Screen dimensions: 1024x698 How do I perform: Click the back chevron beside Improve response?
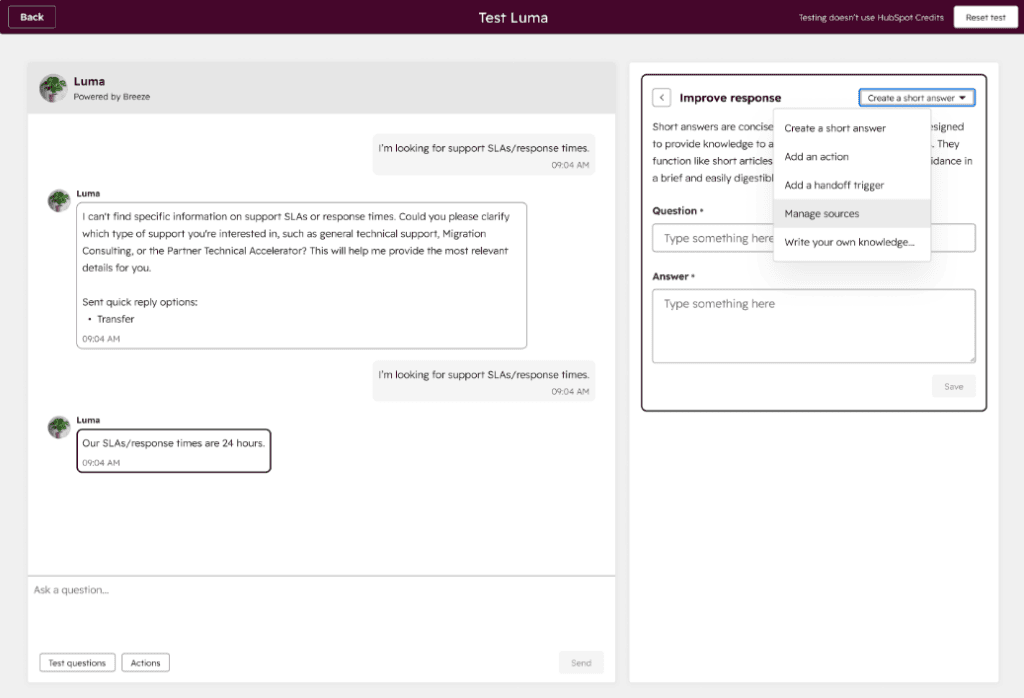662,97
